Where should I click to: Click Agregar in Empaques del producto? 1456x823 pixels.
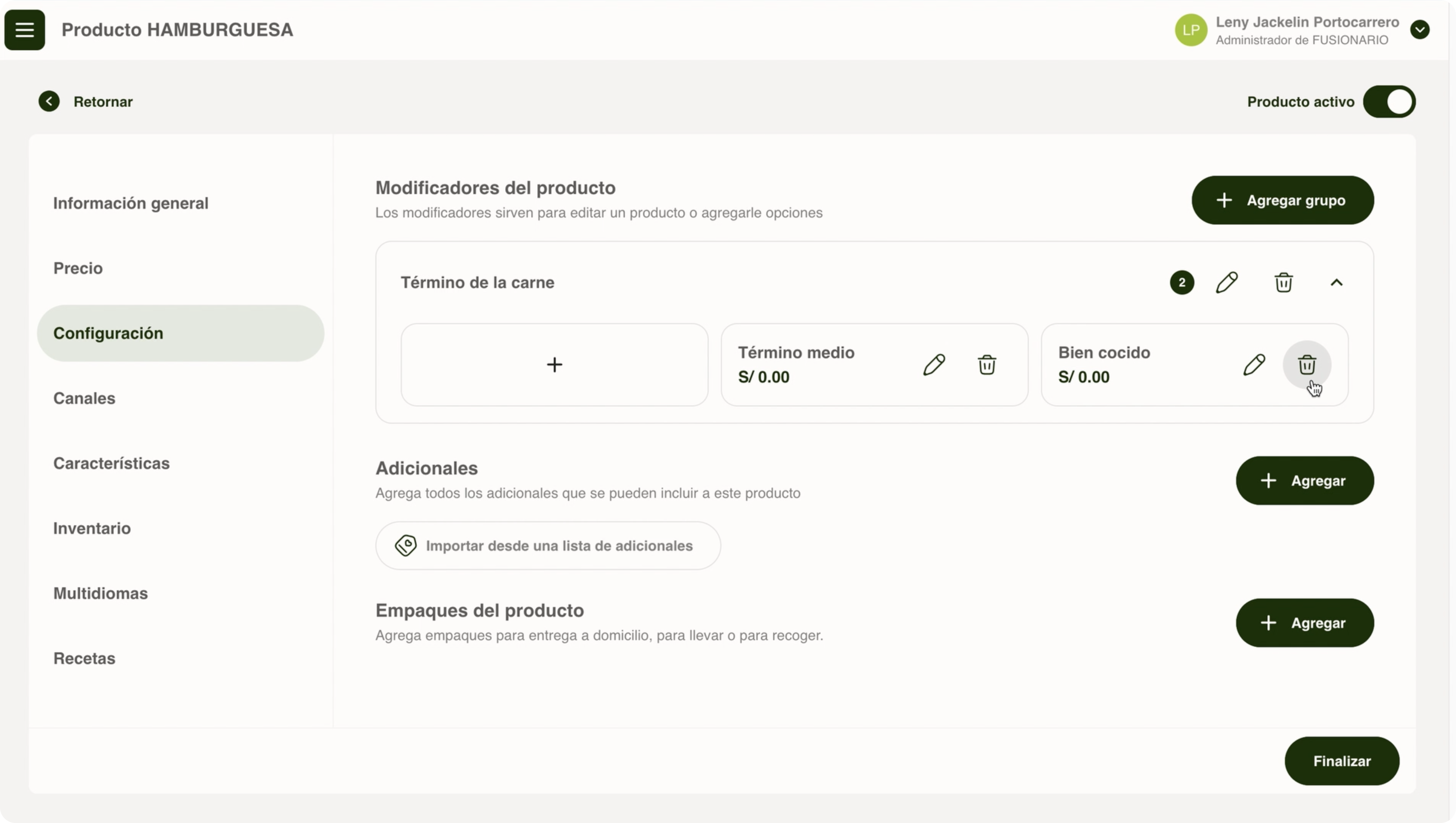[1304, 623]
